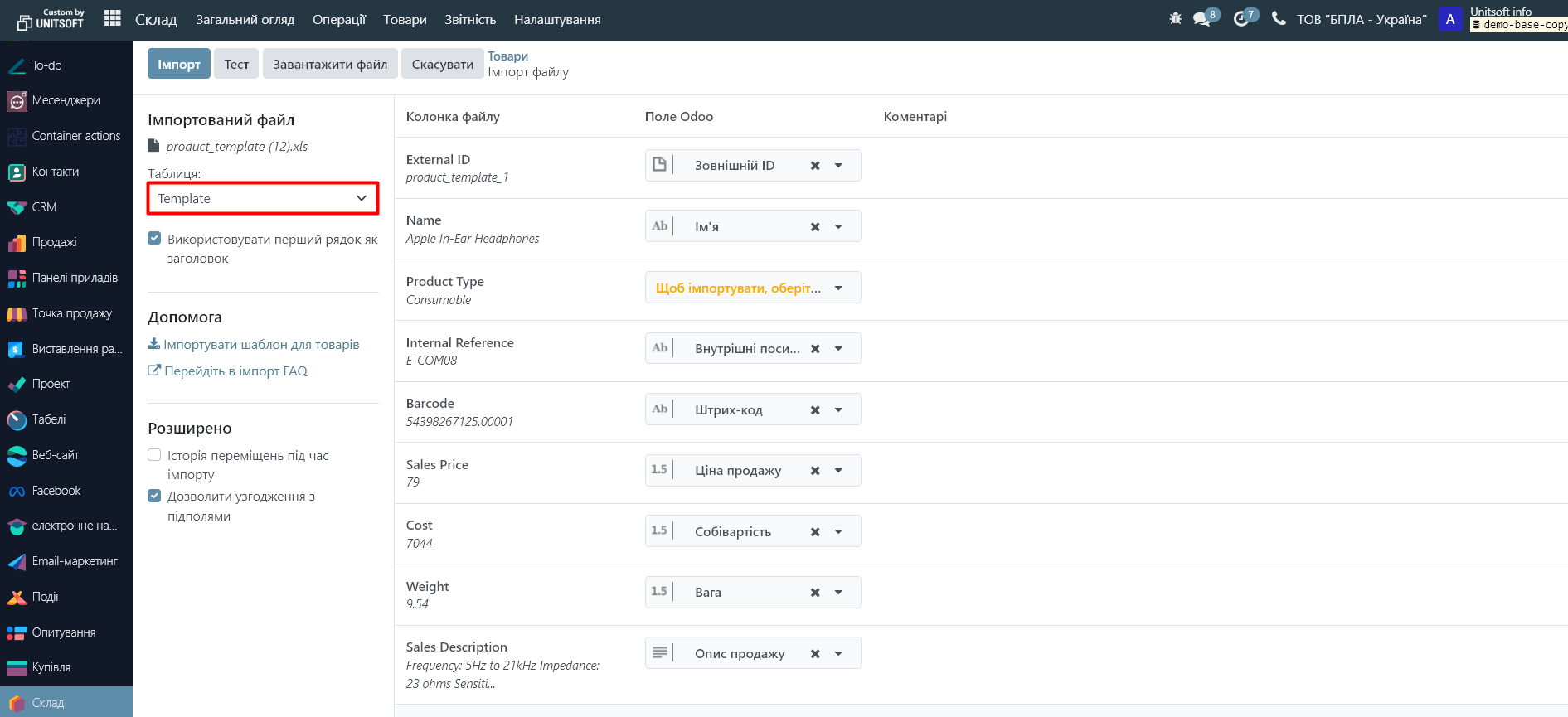
Task: Disable allow matching with subfields checkbox
Action: 154,496
